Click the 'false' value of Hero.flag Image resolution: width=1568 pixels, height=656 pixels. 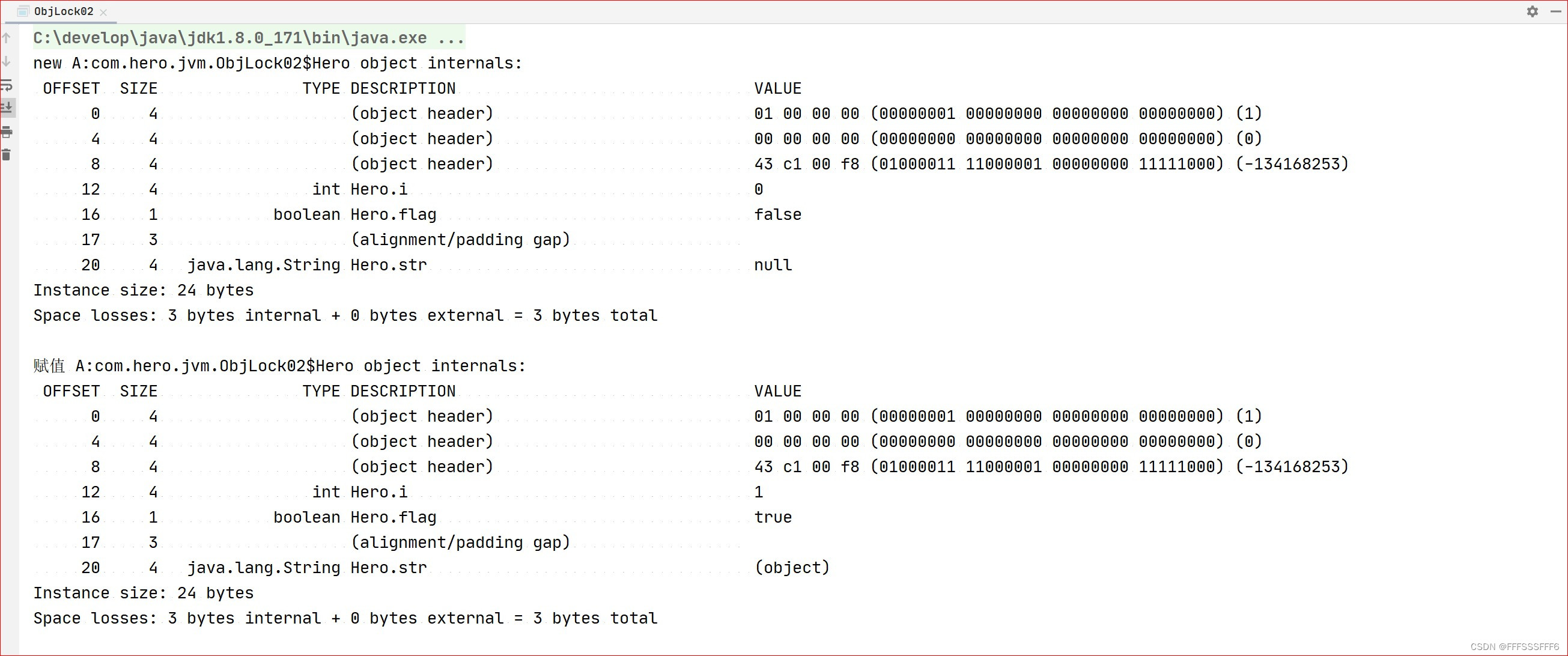pyautogui.click(x=777, y=215)
